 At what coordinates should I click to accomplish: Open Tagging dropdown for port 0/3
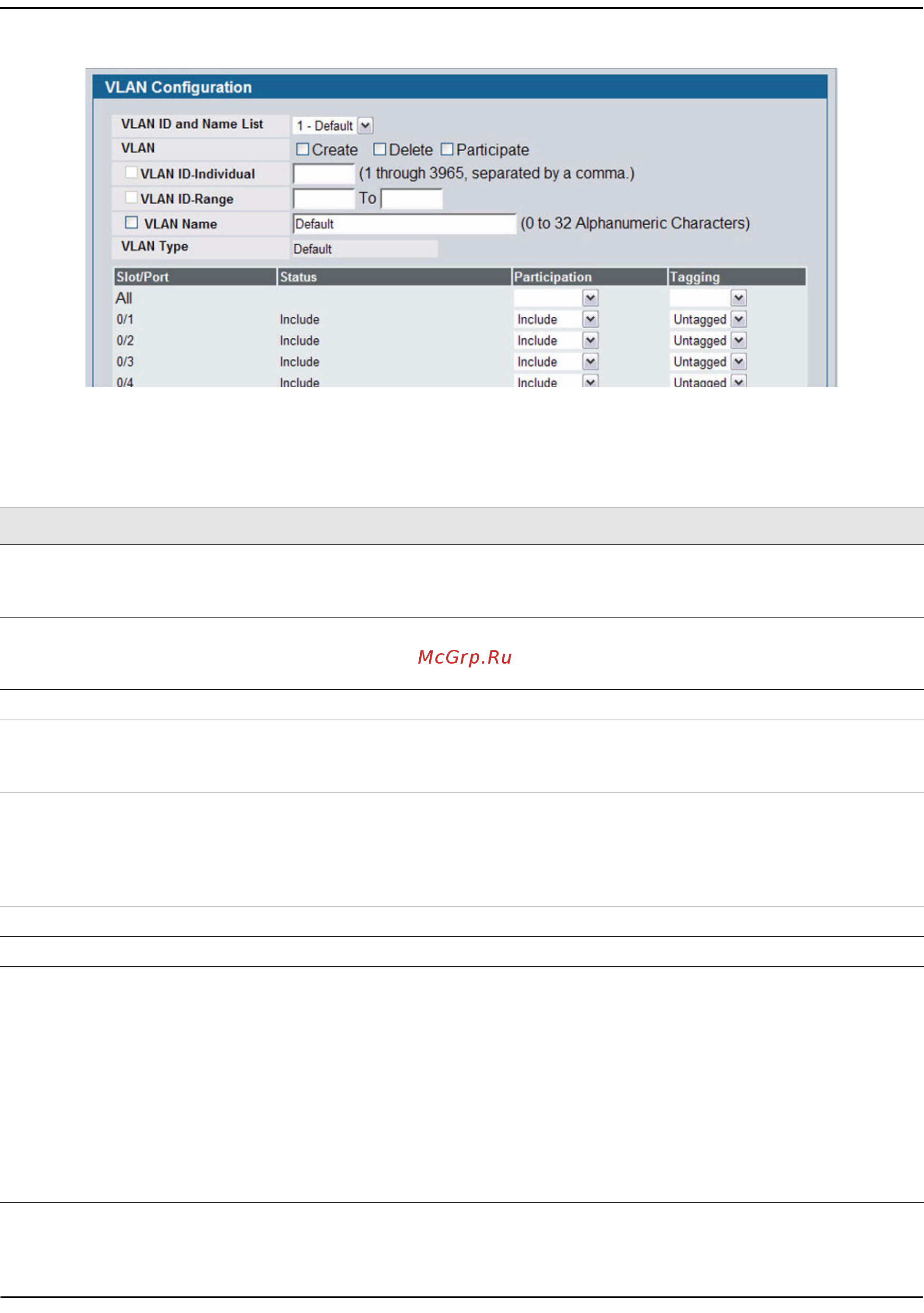(708, 362)
